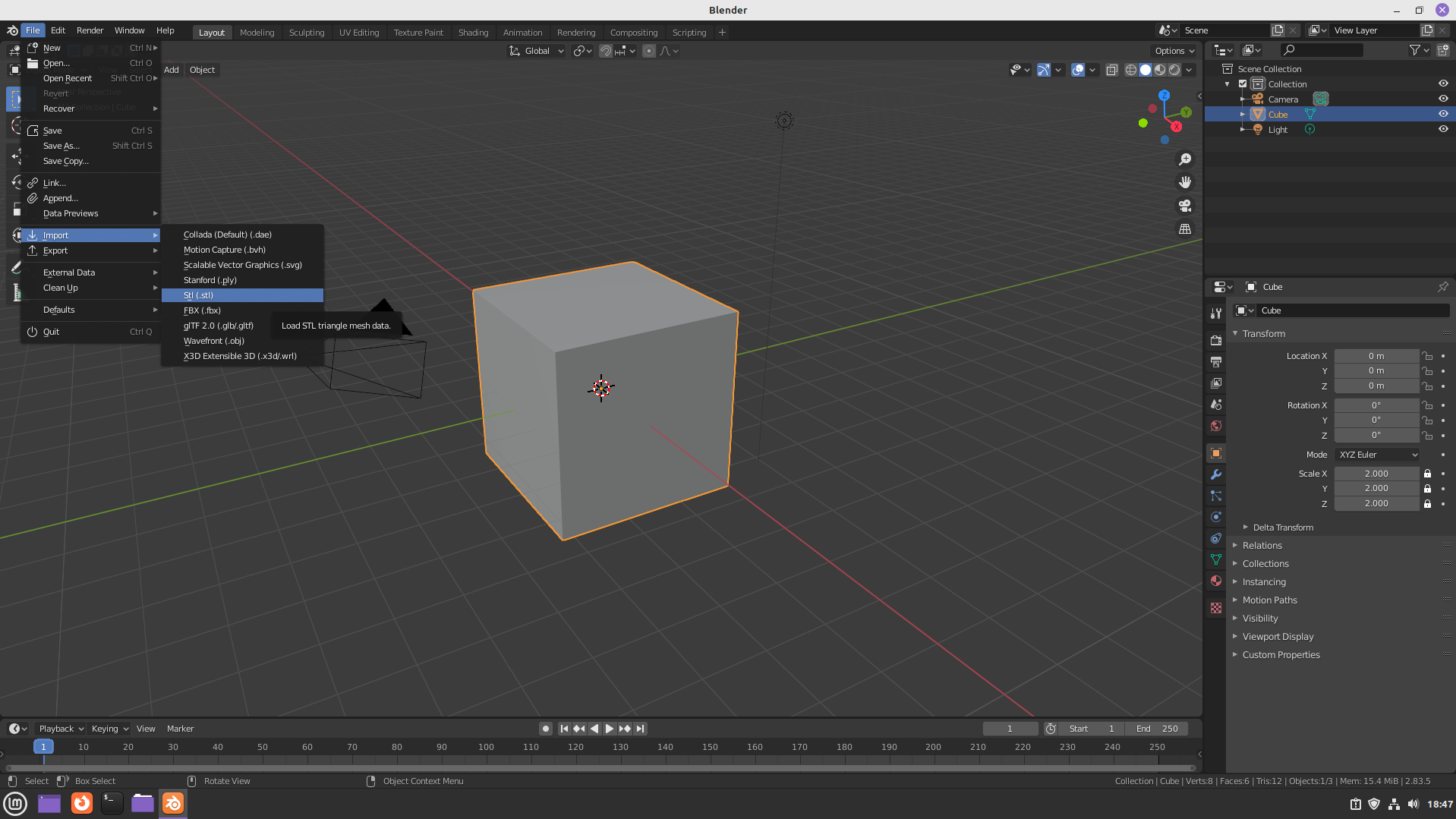
Task: Toggle the camera view icon
Action: [x=1184, y=206]
